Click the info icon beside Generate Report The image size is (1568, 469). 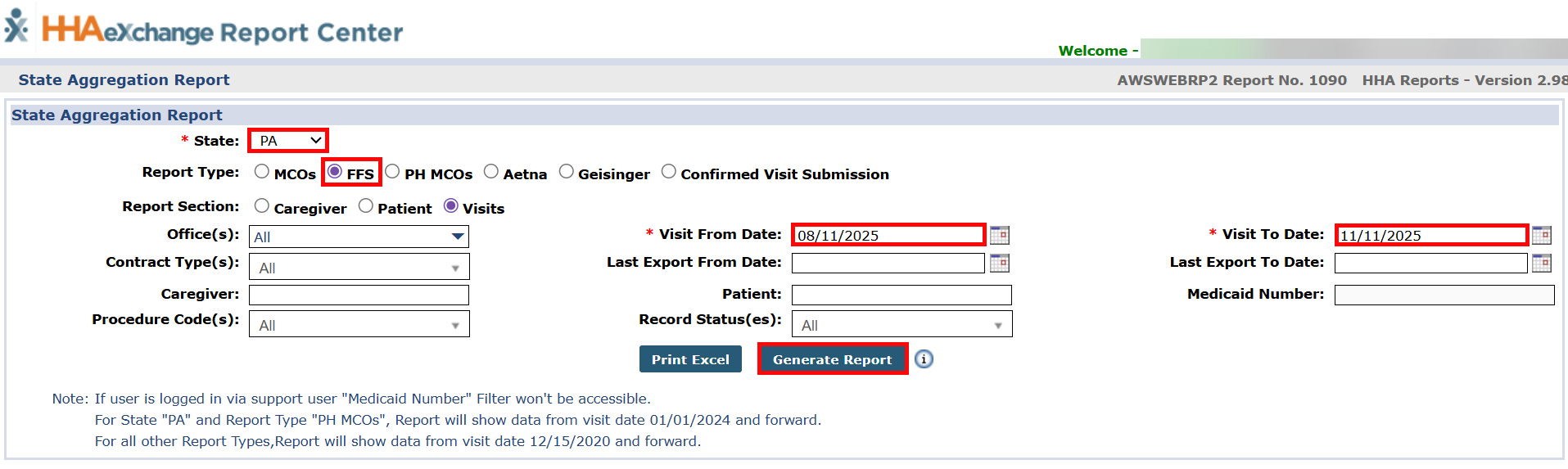[924, 359]
